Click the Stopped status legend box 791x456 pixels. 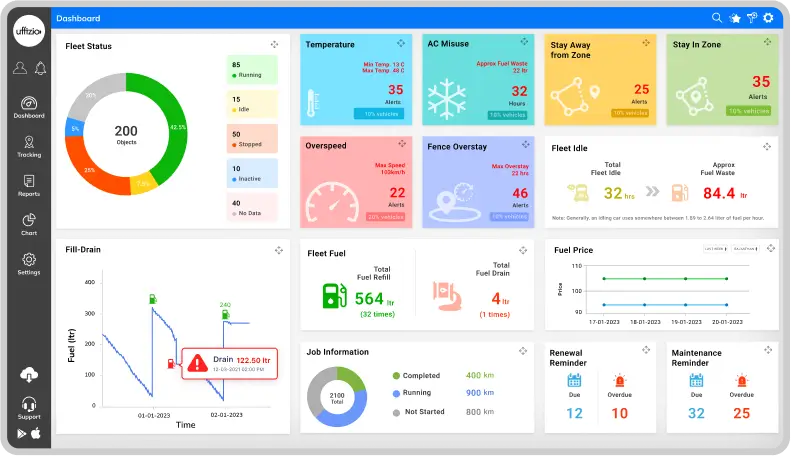point(252,138)
